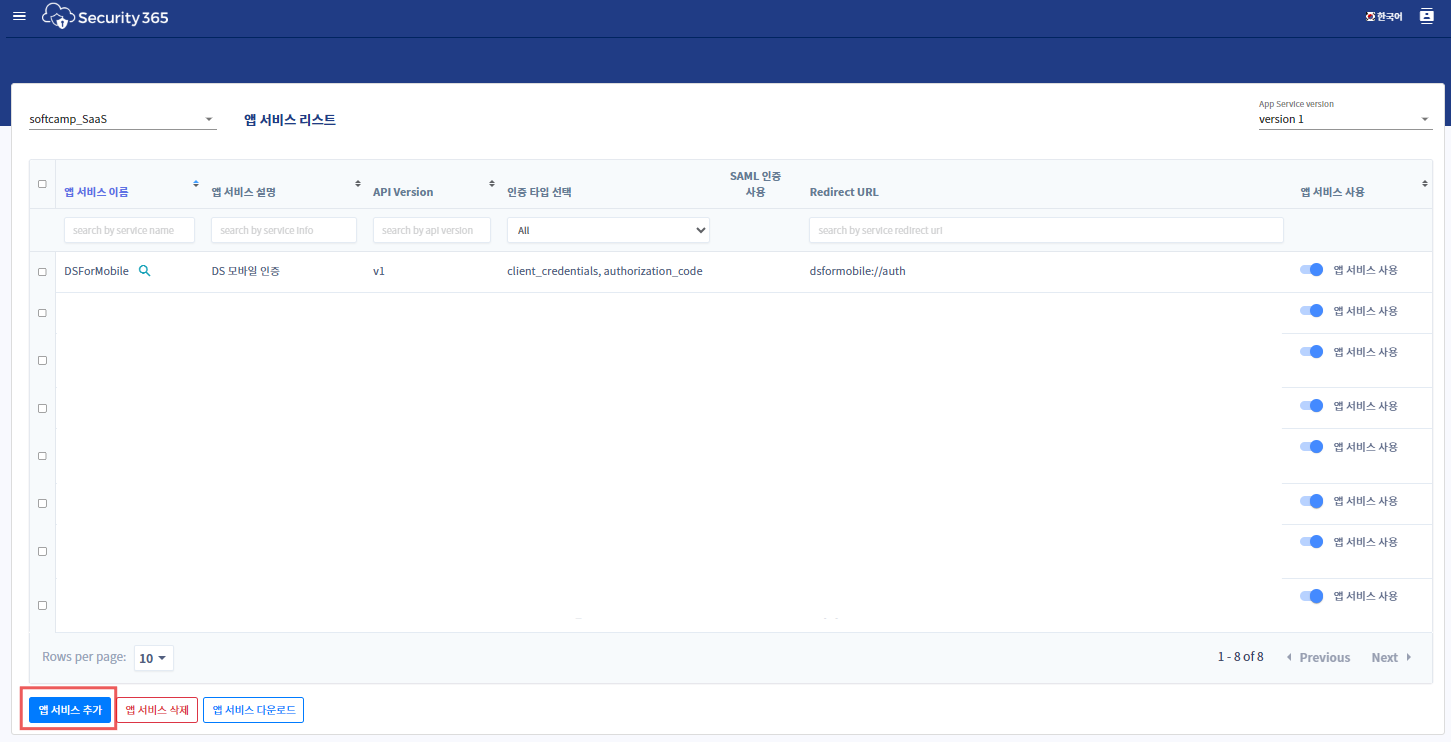The image size is (1451, 742).
Task: Open the user profile icon
Action: coord(1427,16)
